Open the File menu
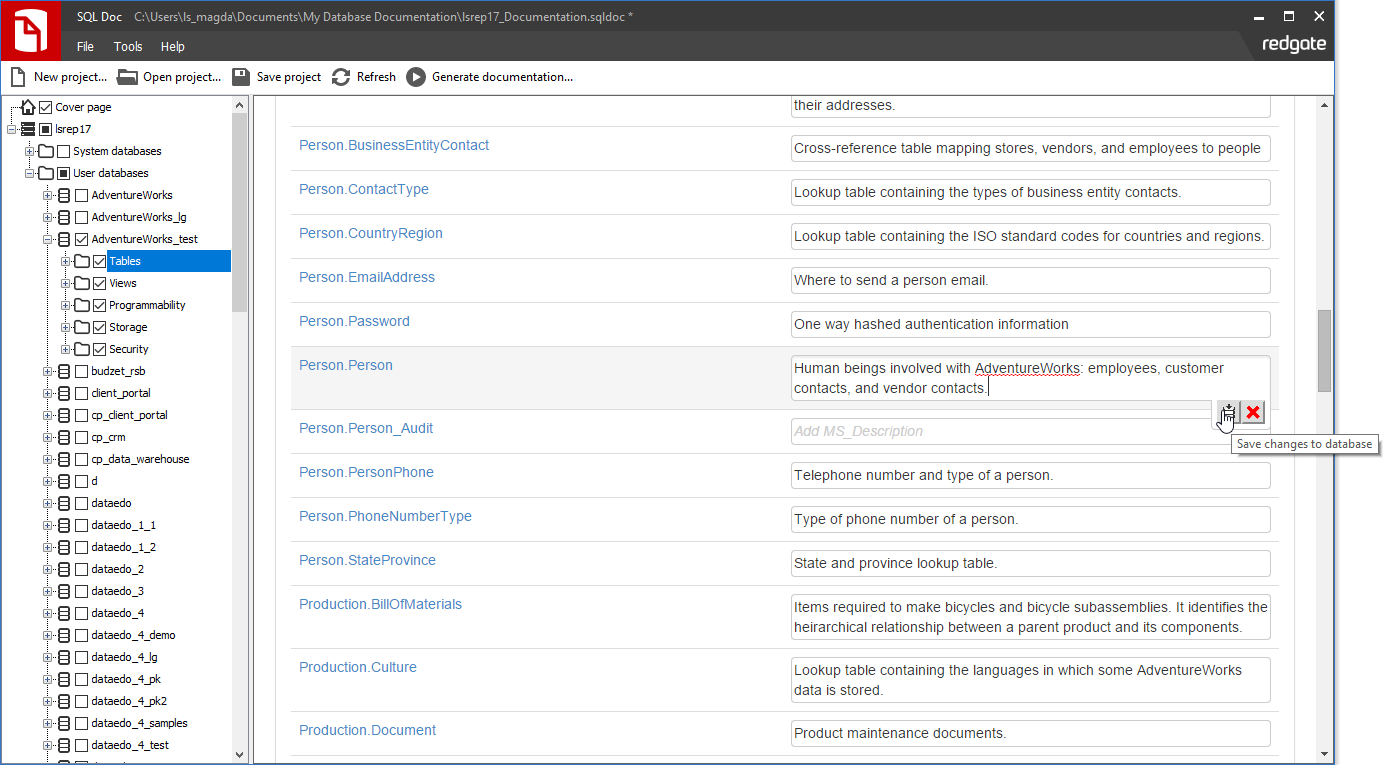Viewport: 1383px width, 765px height. coord(85,47)
